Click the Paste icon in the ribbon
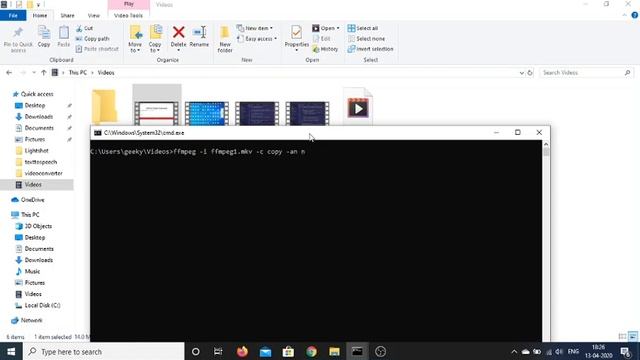The width and height of the screenshot is (640, 360). 64,36
